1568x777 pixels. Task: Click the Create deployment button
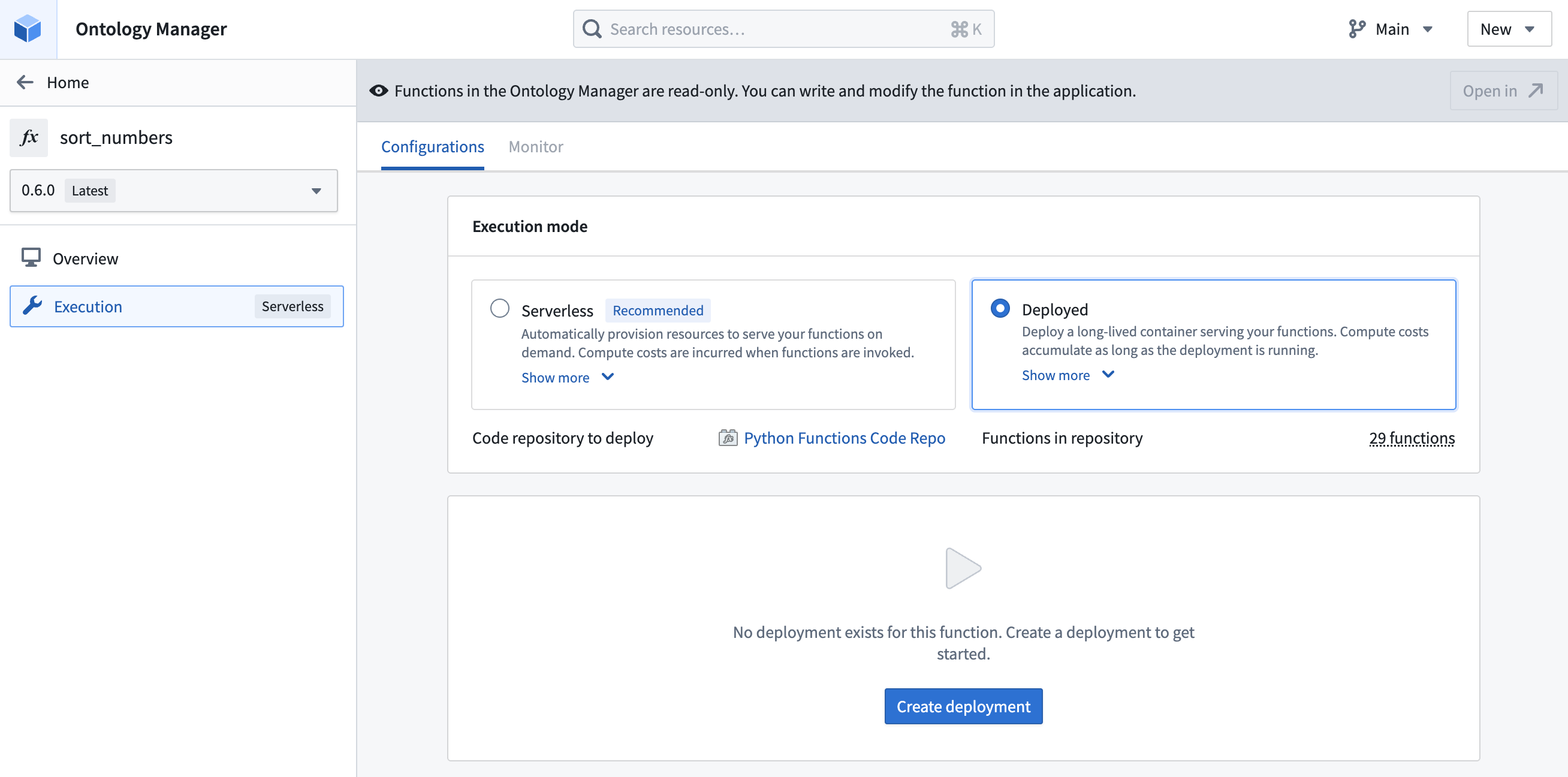pyautogui.click(x=963, y=706)
